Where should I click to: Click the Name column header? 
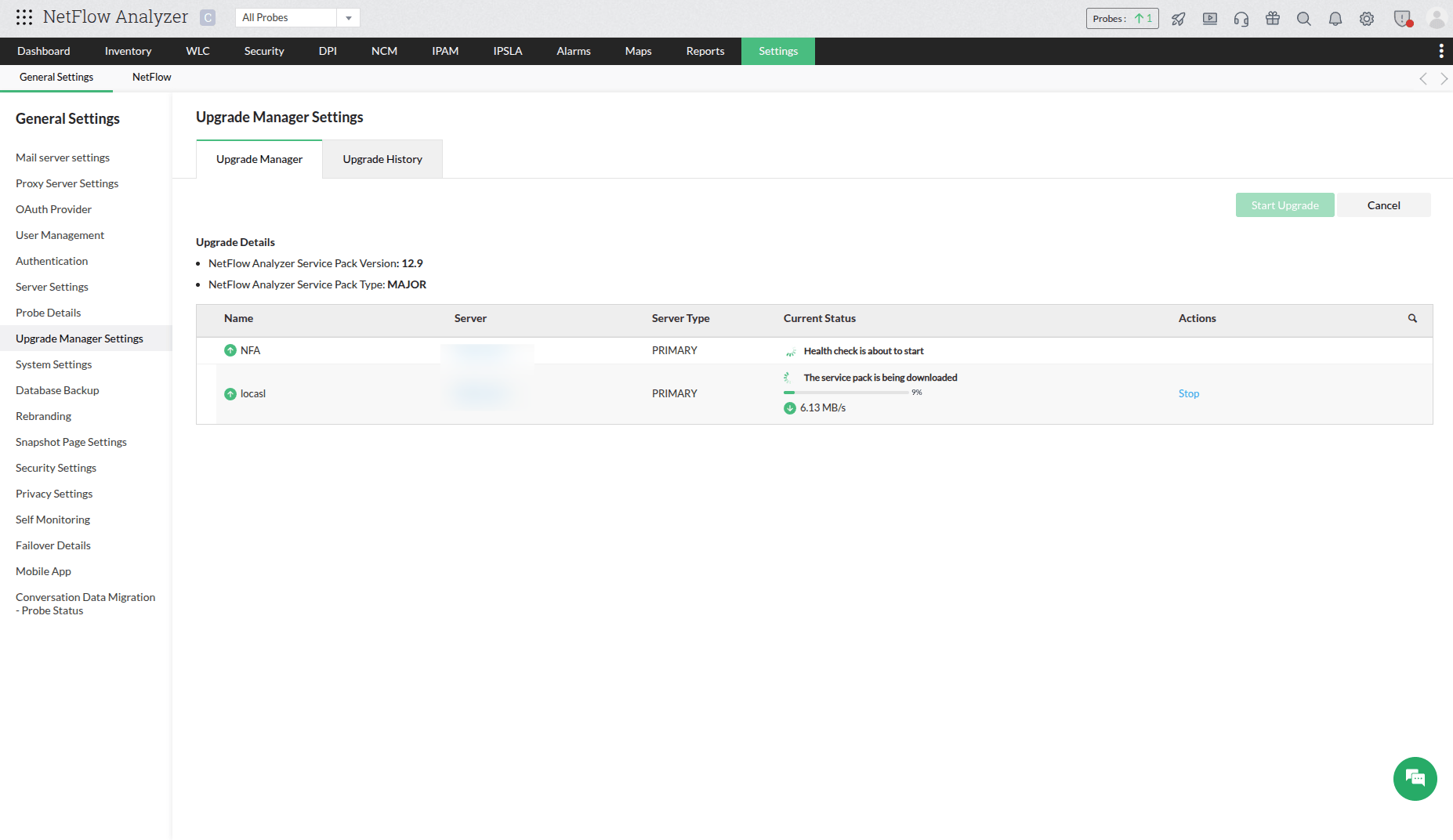point(238,318)
